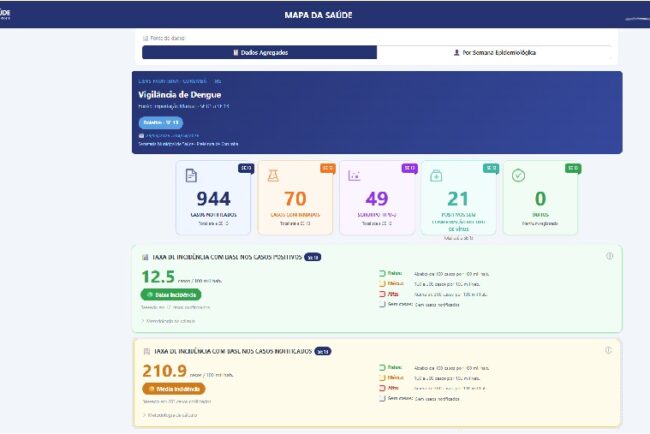
Task: Click info icon on positive cases incidence panel
Action: 609,256
